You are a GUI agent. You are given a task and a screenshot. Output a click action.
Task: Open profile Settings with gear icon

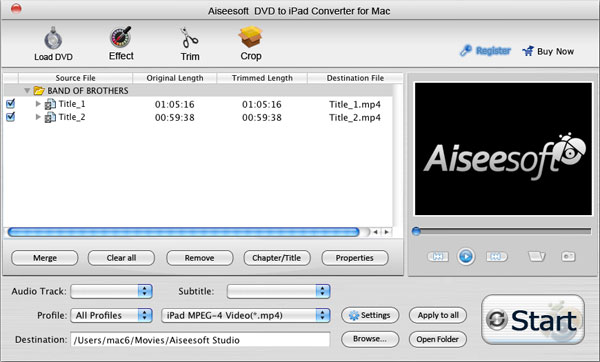pos(370,315)
